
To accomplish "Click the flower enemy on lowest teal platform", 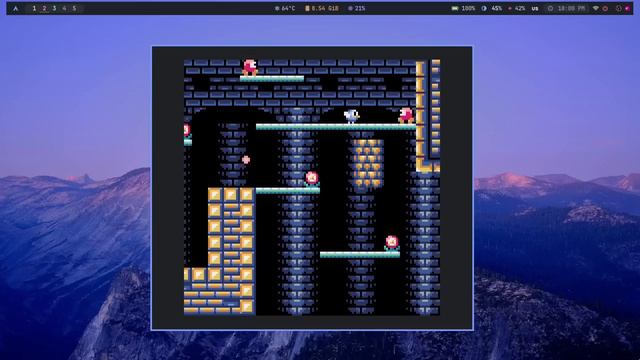I will point(391,243).
